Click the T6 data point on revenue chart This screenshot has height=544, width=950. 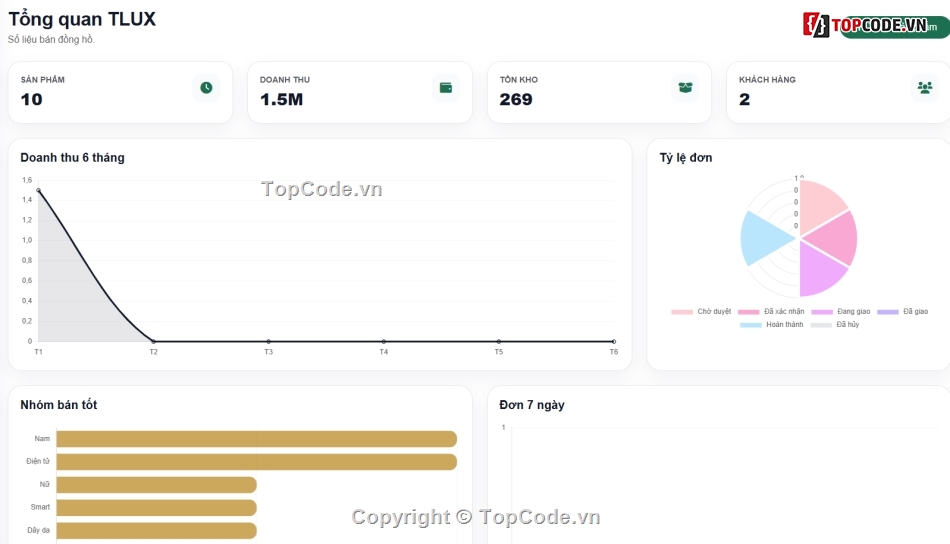point(614,342)
